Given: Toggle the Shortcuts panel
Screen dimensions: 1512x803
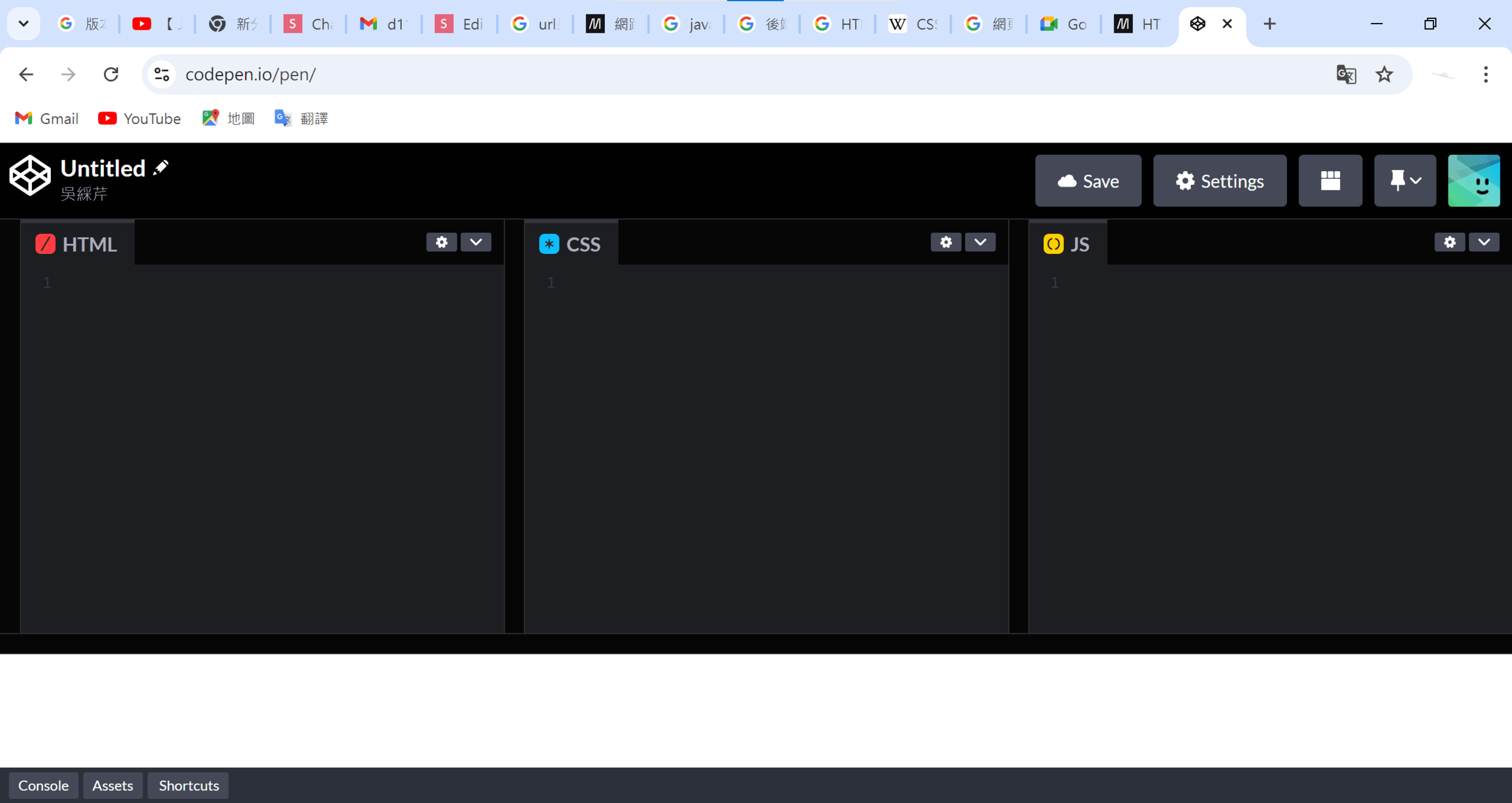Looking at the screenshot, I should pos(189,785).
